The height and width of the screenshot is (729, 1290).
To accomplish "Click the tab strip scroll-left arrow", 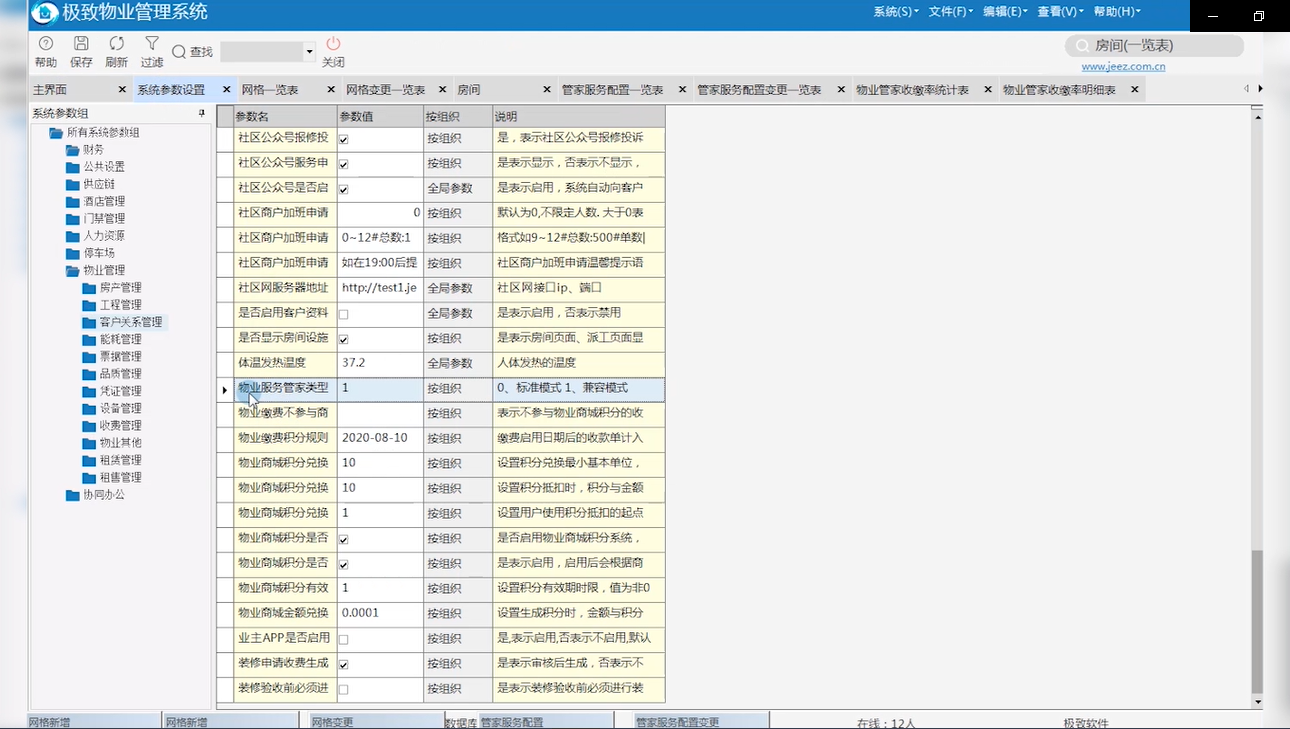I will tap(1247, 89).
